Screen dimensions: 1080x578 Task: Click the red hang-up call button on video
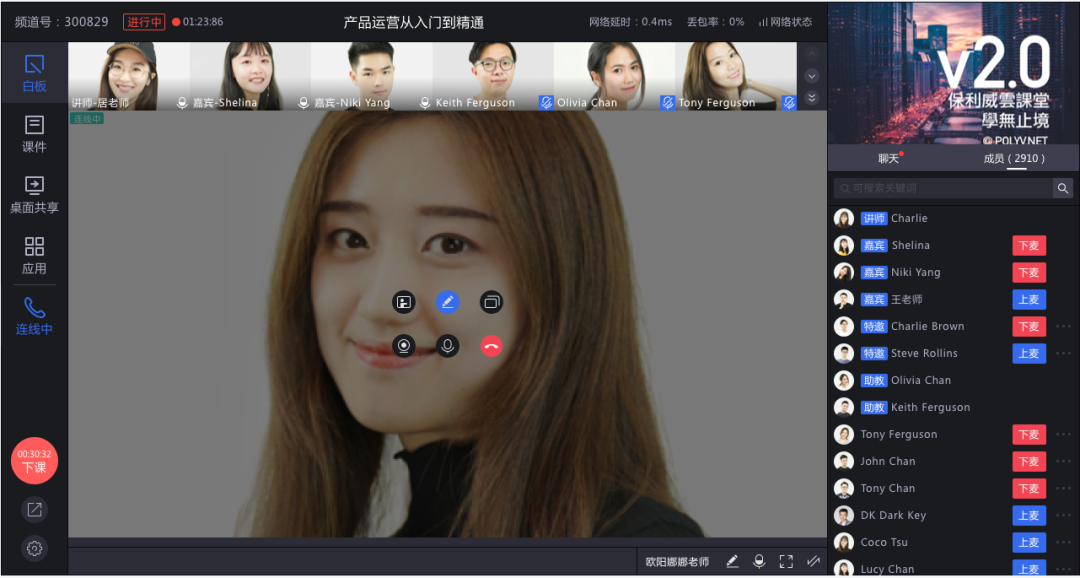(x=491, y=346)
